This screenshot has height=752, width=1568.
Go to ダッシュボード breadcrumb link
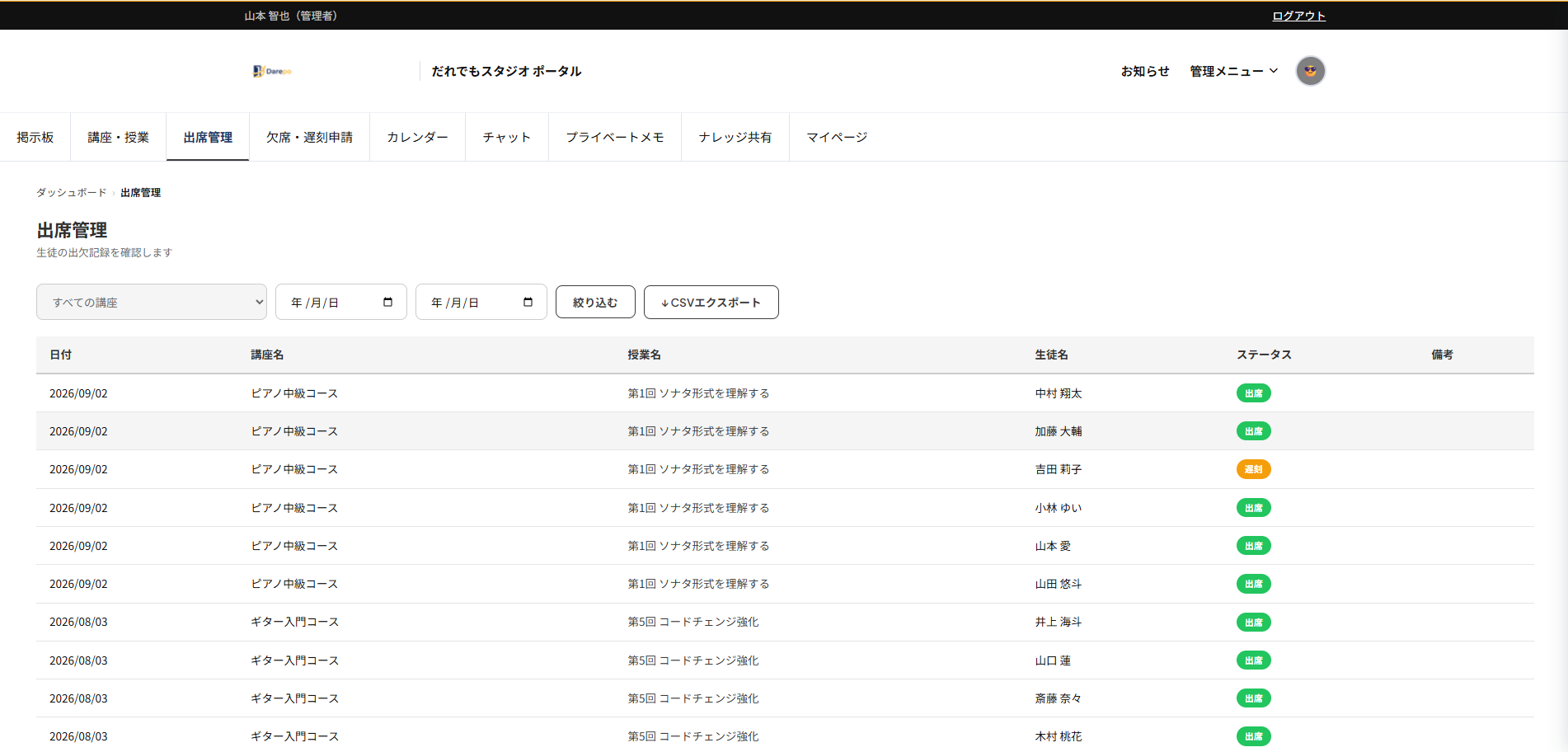pos(72,192)
